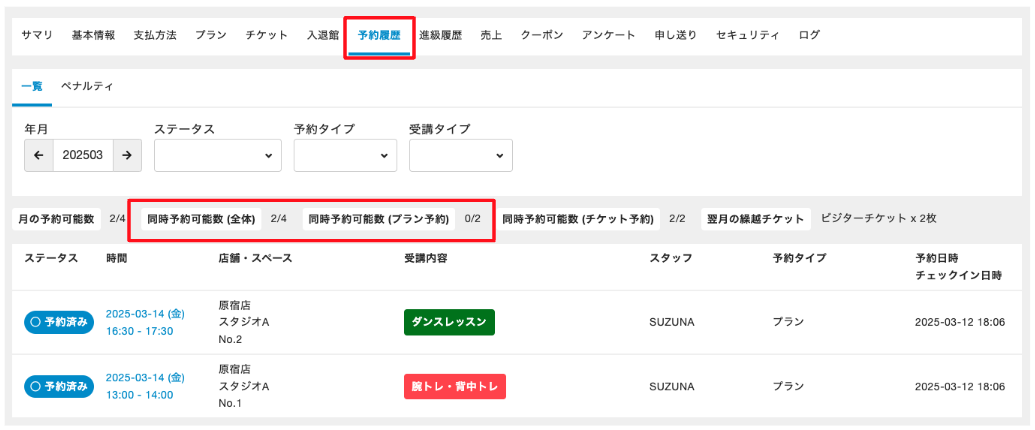Screen dimensions: 1035x430
Task: Open the 受講タイプ dropdown
Action: 460,155
